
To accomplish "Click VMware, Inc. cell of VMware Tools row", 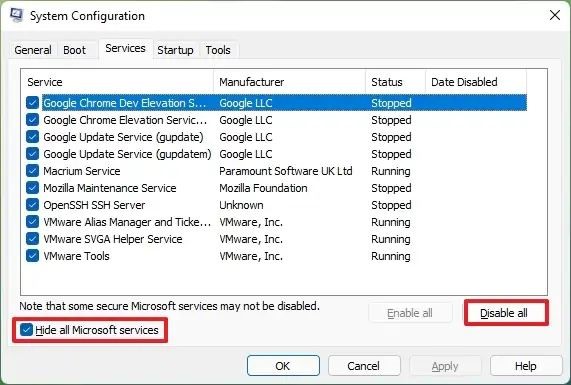I will point(251,256).
